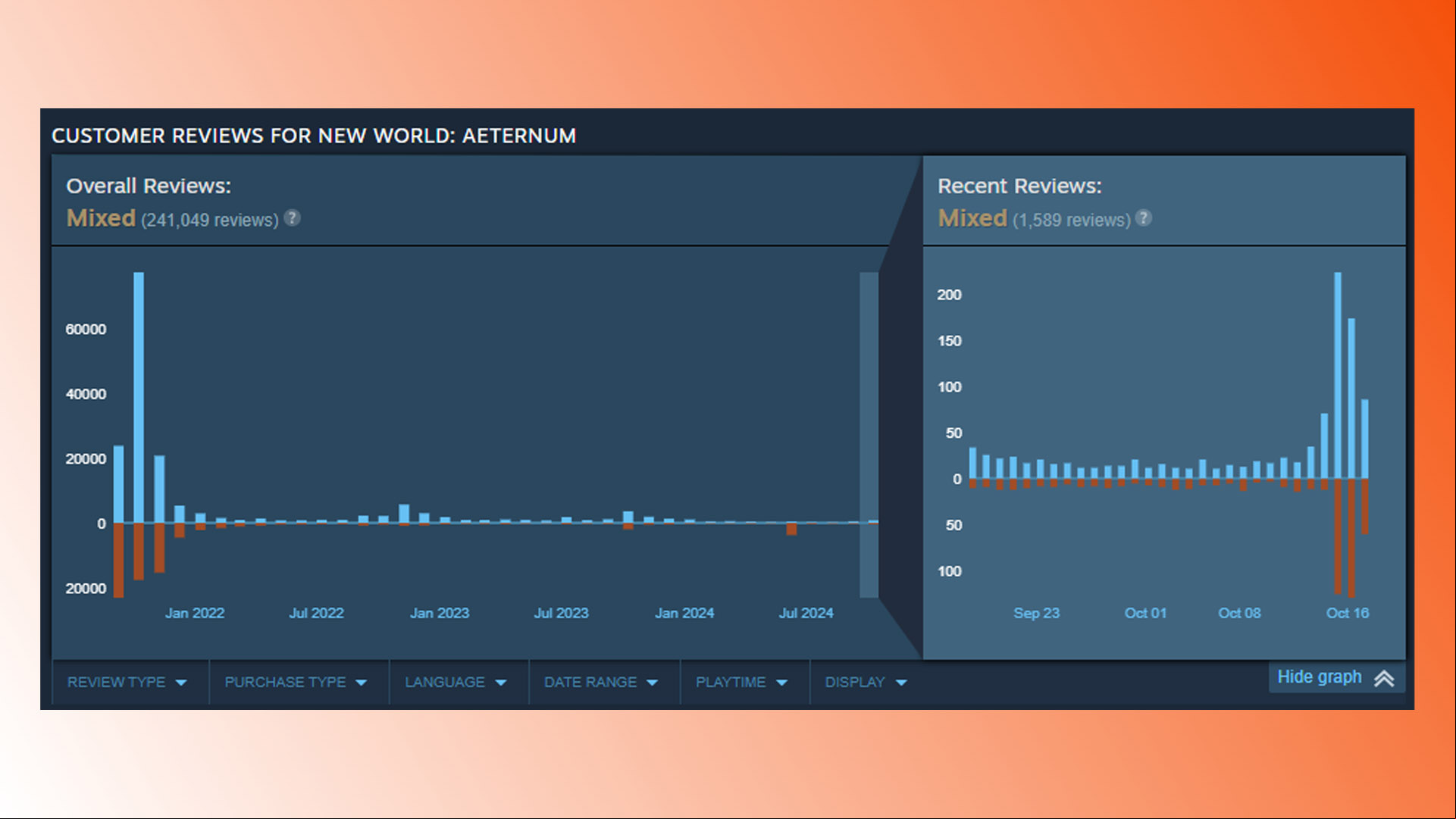Click the "Customer Reviews for New World: Aeternum" title

[x=314, y=136]
